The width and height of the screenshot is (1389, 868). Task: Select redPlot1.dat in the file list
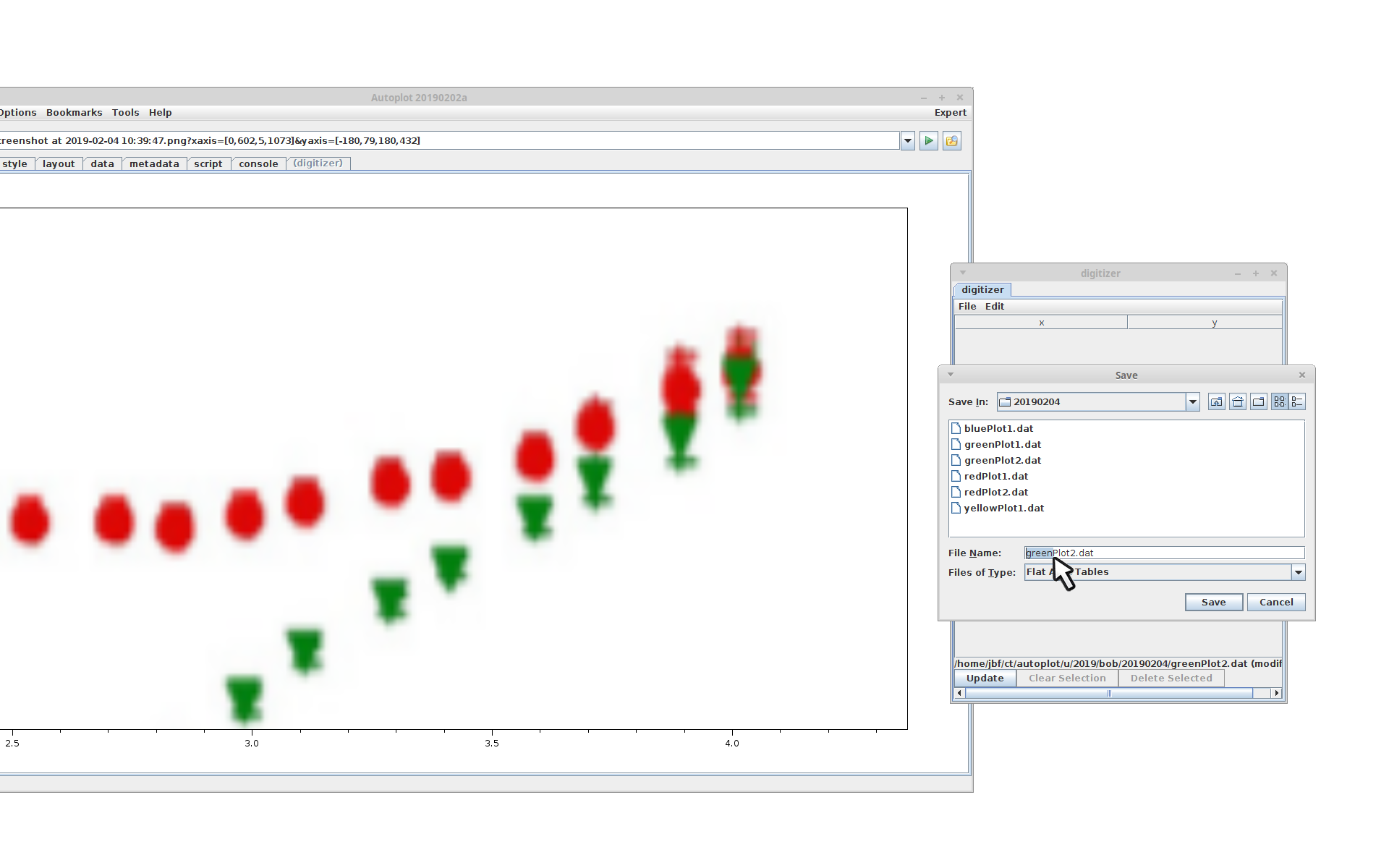pos(990,476)
